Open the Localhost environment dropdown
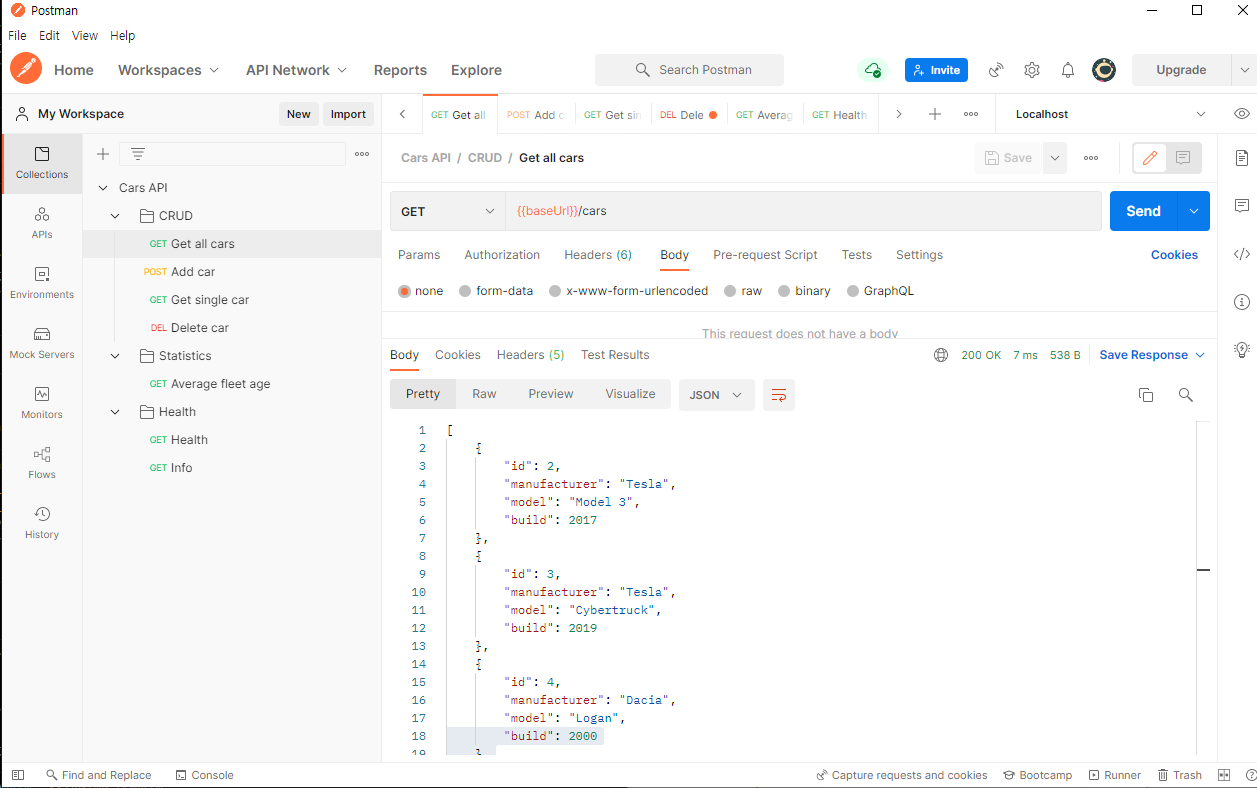The height and width of the screenshot is (788, 1257). [1112, 114]
